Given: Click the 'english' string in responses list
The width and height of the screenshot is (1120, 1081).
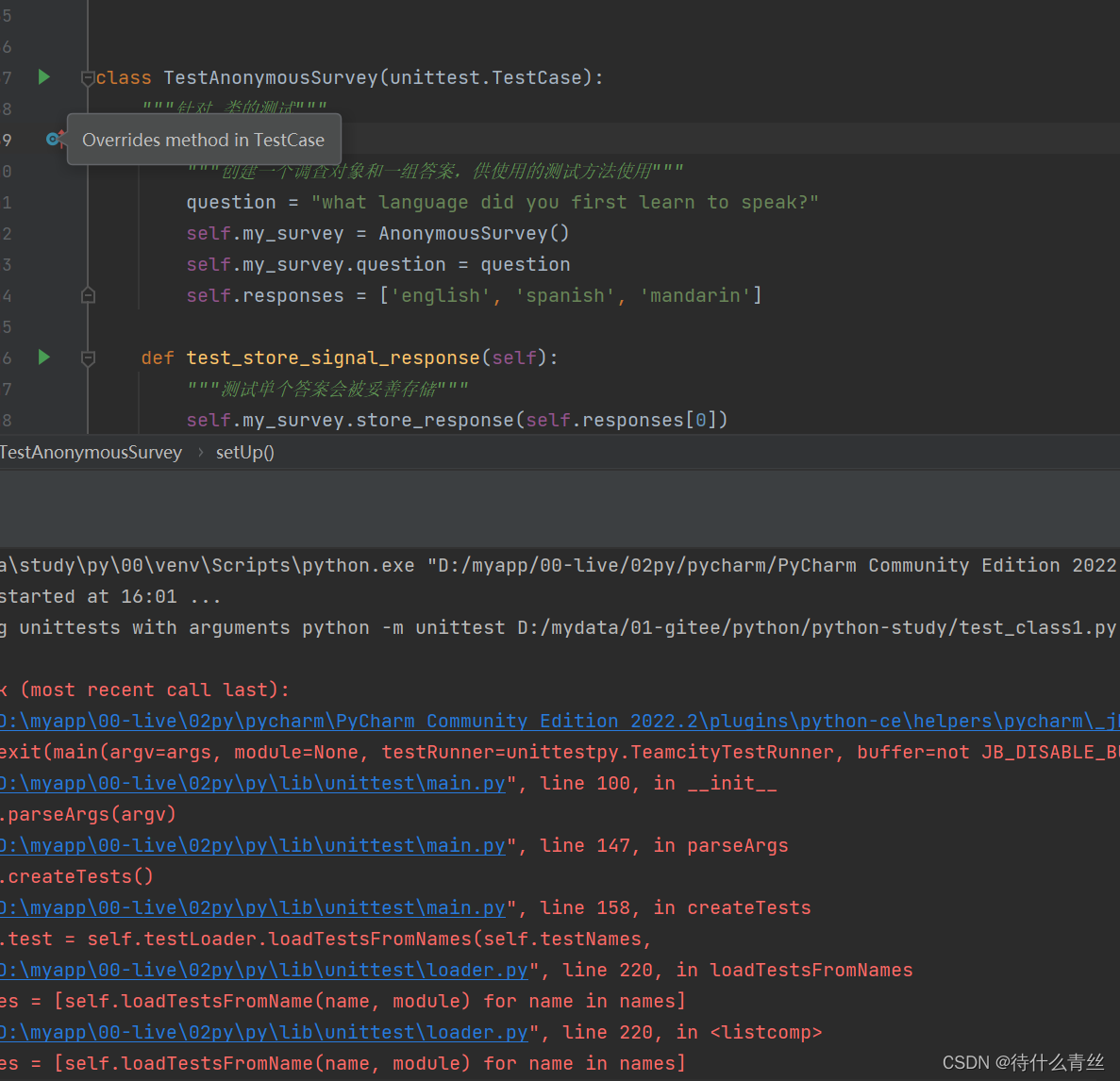Looking at the screenshot, I should pos(440,295).
